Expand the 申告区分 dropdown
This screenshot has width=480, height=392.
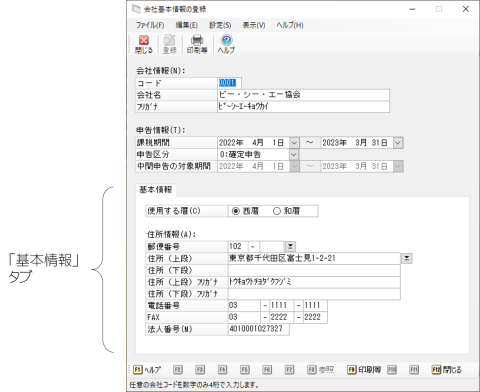coord(293,155)
